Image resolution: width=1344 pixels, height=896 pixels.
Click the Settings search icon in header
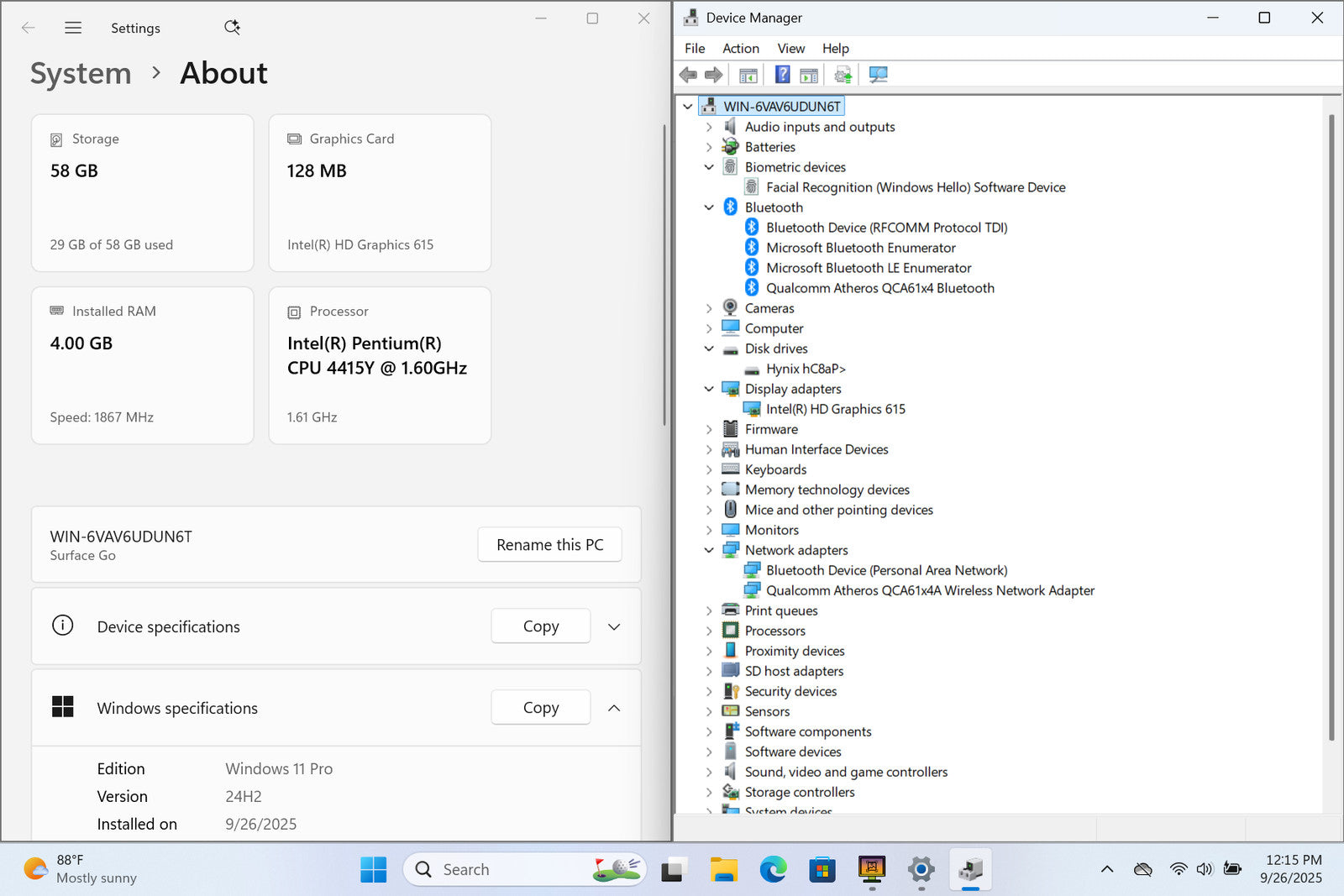point(232,28)
